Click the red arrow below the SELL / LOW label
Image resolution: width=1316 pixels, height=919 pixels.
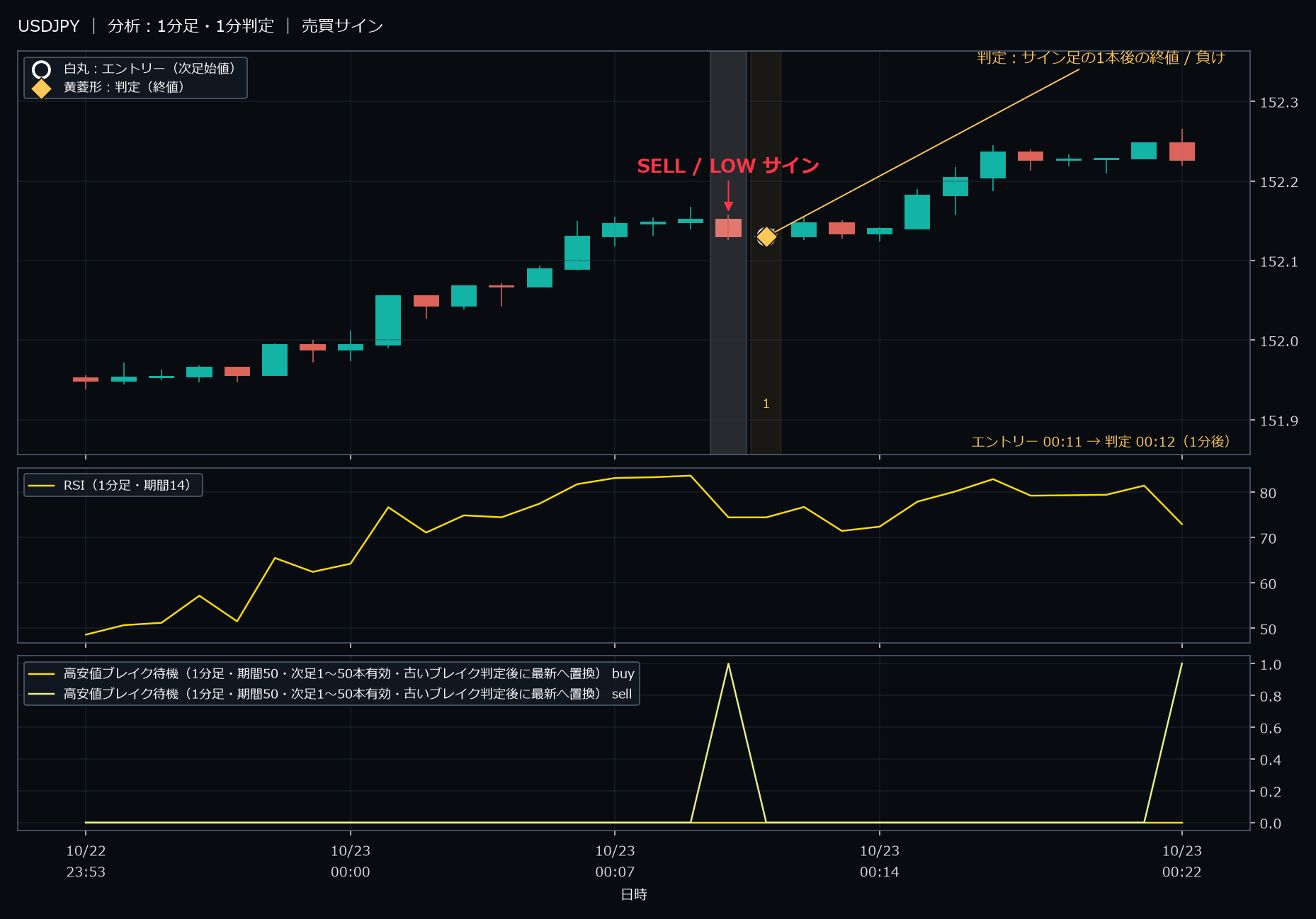click(x=728, y=196)
